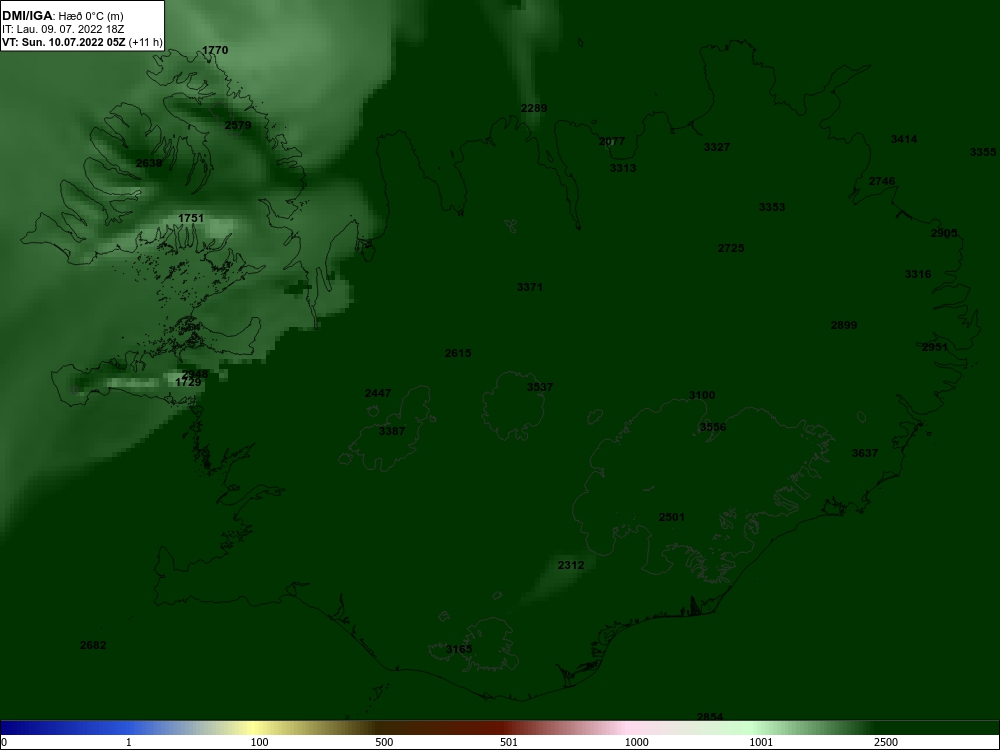Click the map value 3355
The width and height of the screenshot is (1000, 750).
pyautogui.click(x=983, y=152)
